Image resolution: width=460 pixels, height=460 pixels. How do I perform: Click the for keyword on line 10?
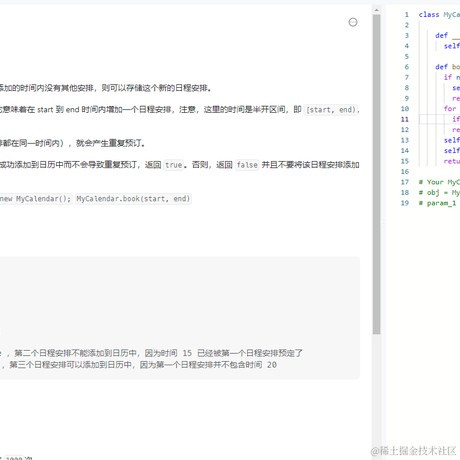coord(450,109)
